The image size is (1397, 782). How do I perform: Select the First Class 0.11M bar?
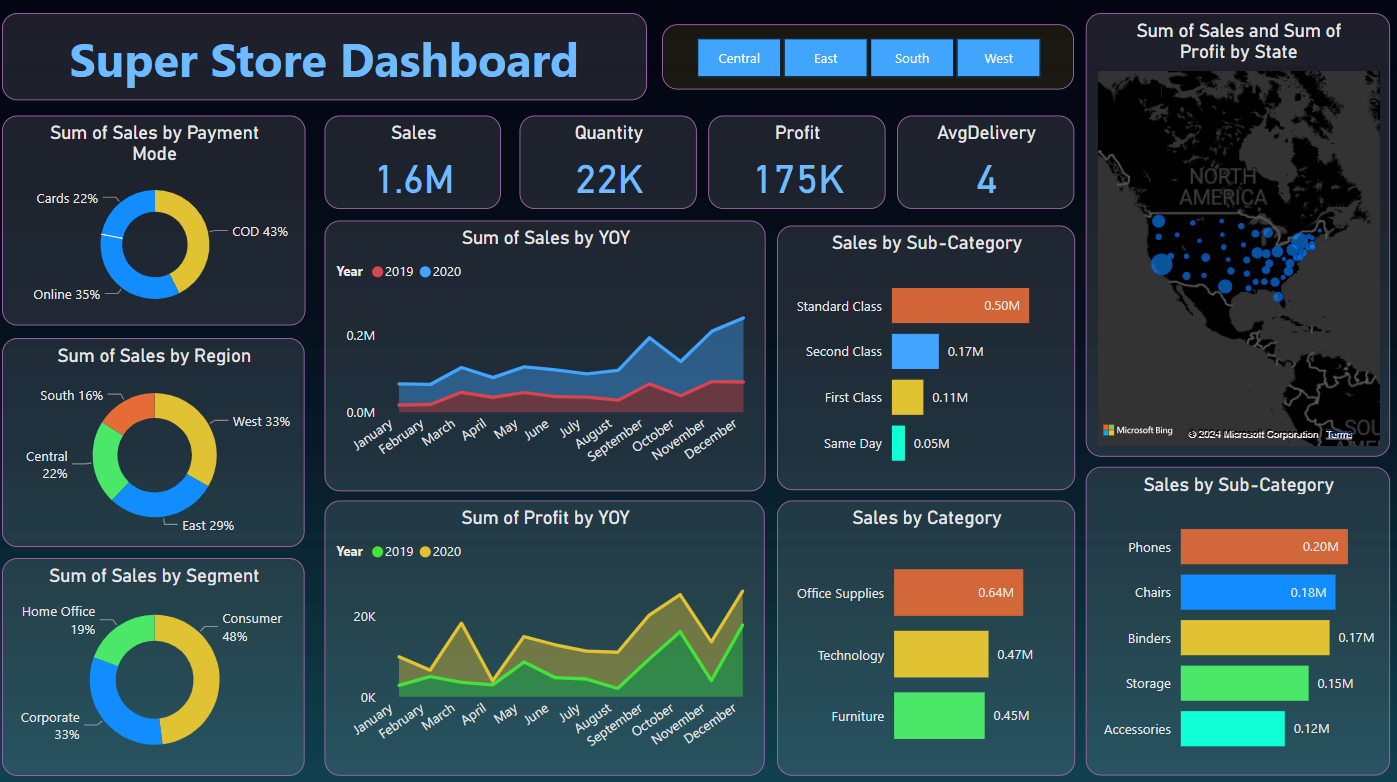907,397
